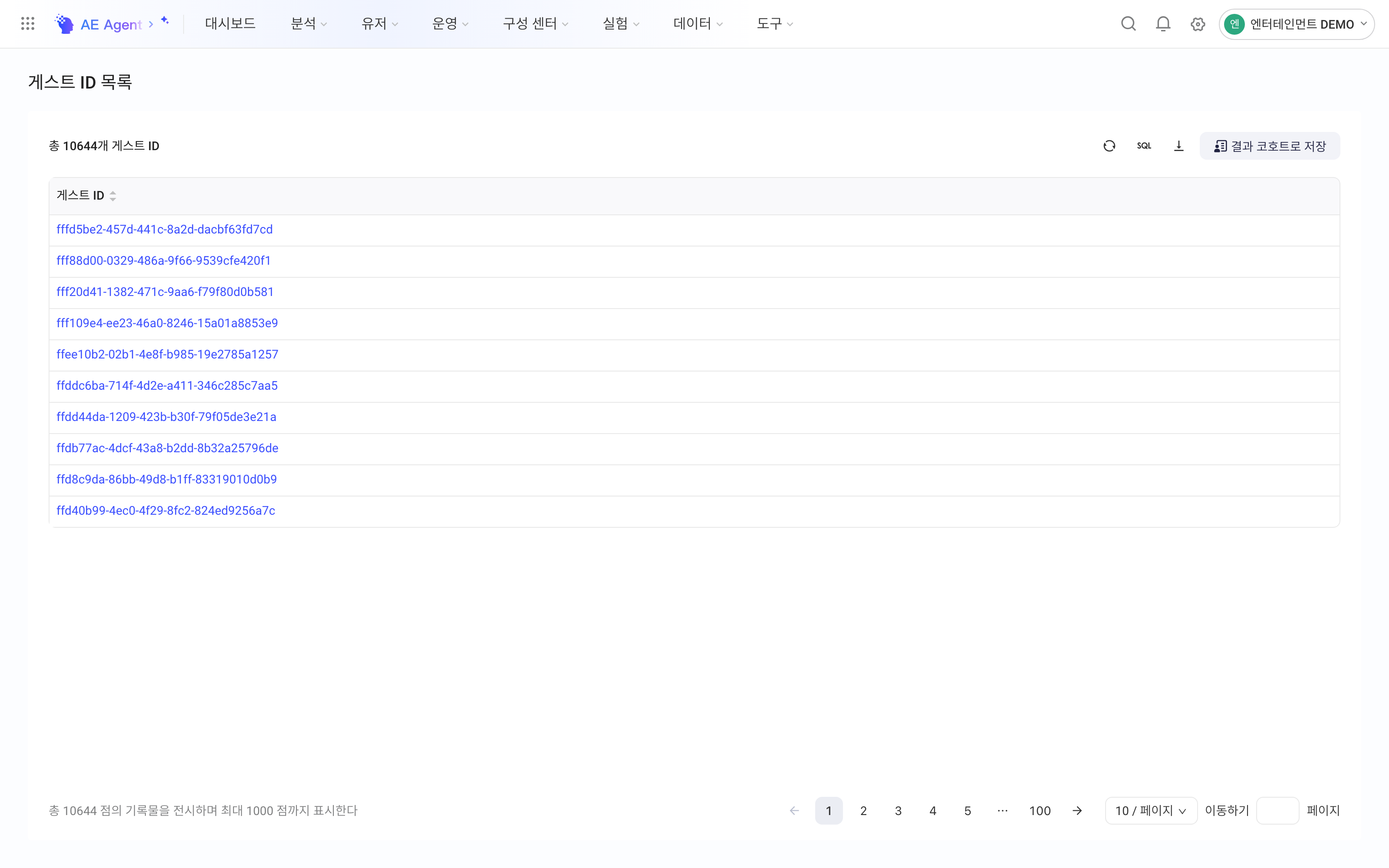Open the 대시보드 menu item
This screenshot has width=1389, height=868.
(230, 23)
